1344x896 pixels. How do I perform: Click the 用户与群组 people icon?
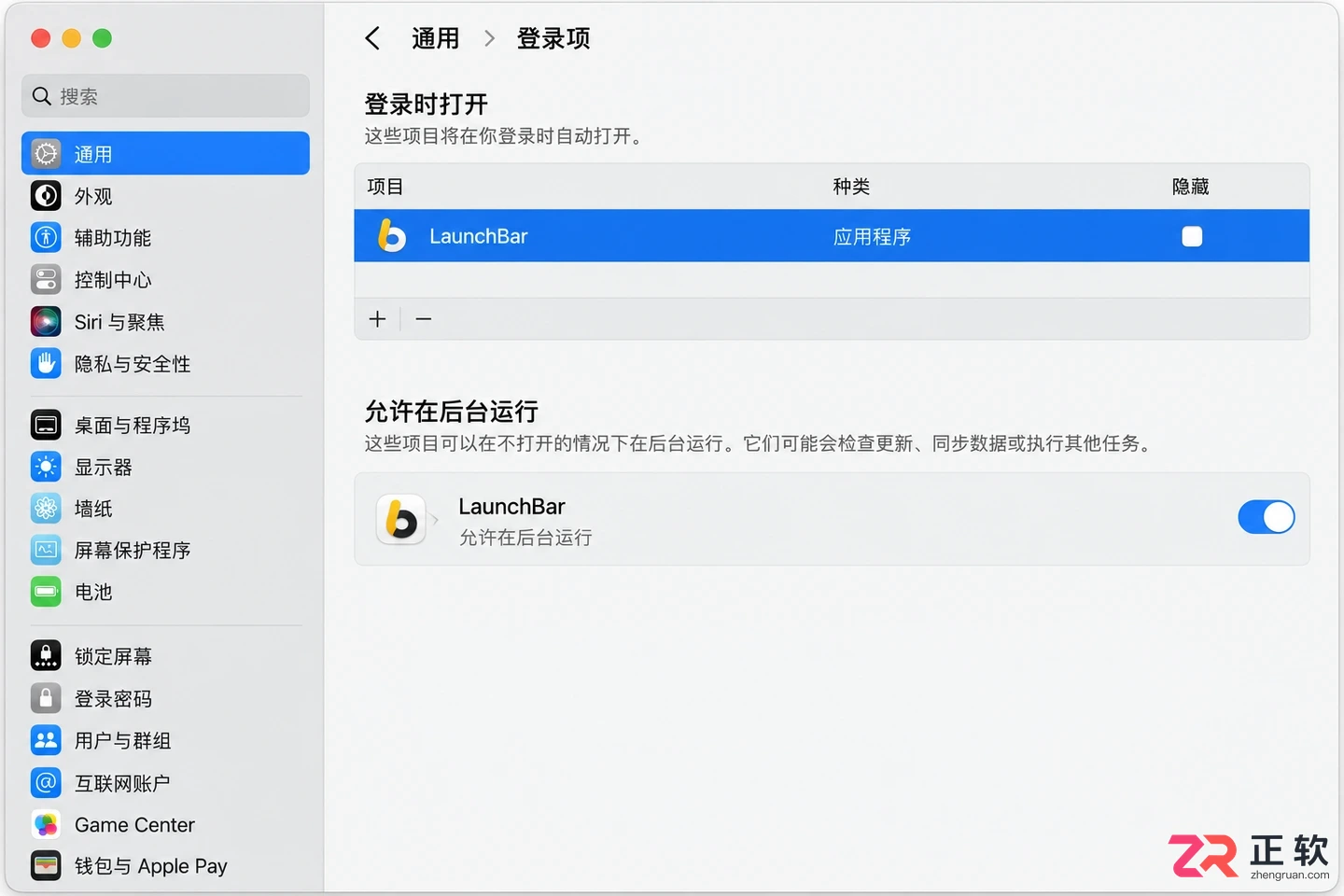46,740
